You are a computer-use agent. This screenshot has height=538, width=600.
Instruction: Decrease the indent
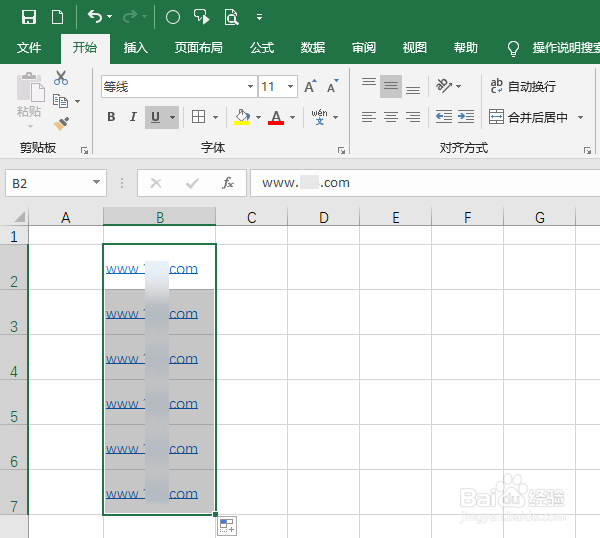click(x=444, y=117)
